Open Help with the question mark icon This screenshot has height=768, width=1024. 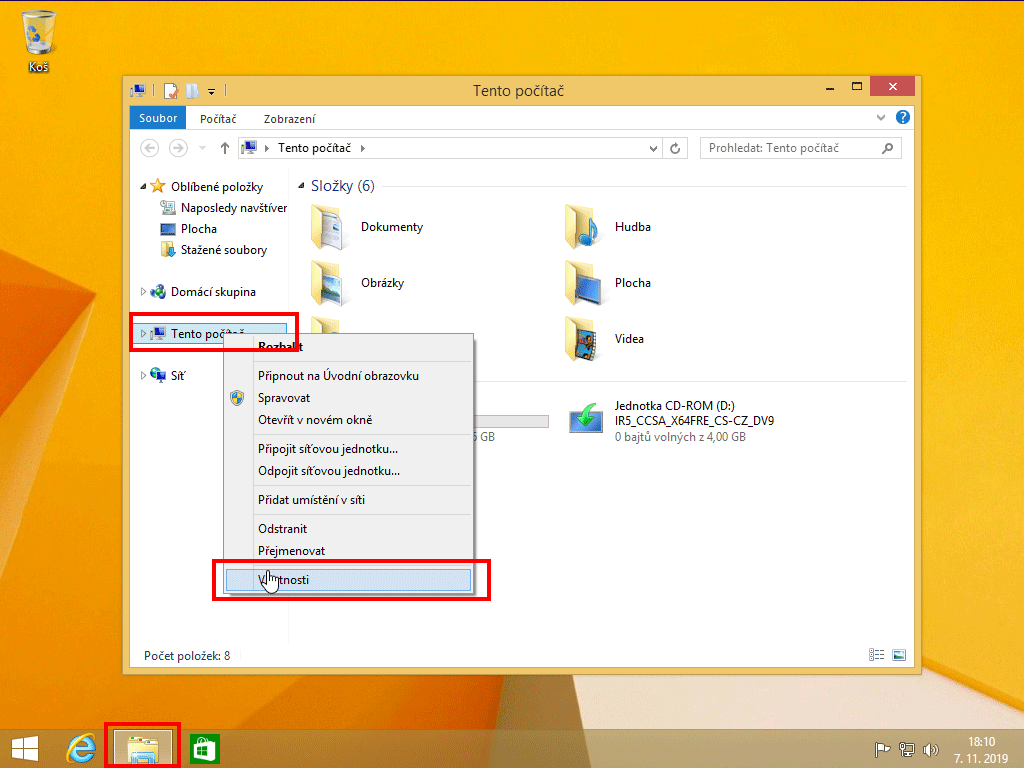(903, 117)
